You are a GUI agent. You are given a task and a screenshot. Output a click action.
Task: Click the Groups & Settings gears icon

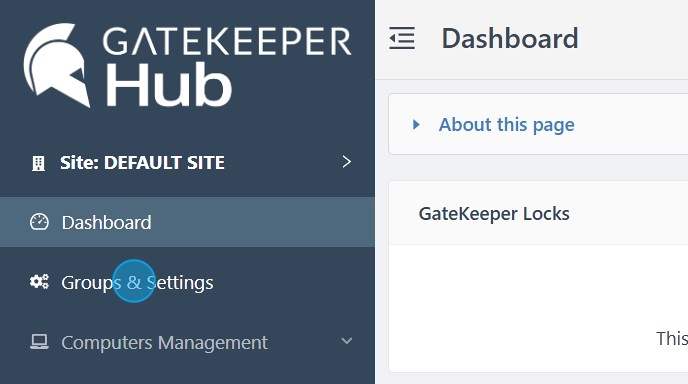click(39, 281)
